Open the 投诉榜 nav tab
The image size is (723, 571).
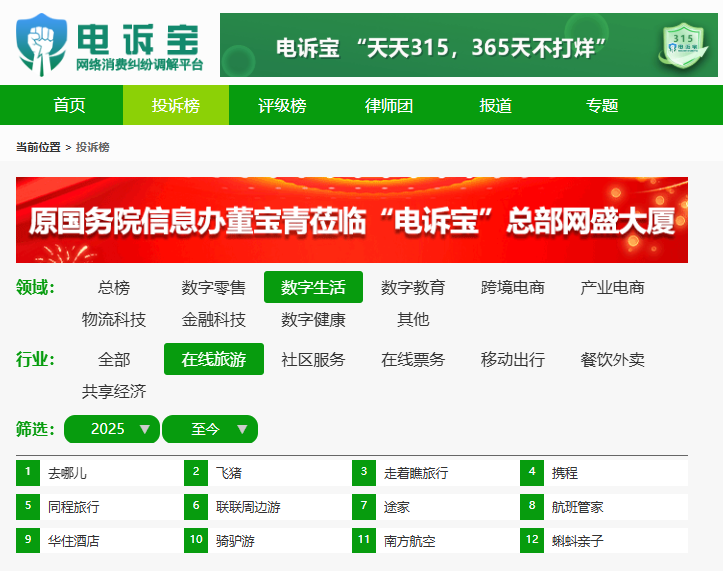(176, 105)
